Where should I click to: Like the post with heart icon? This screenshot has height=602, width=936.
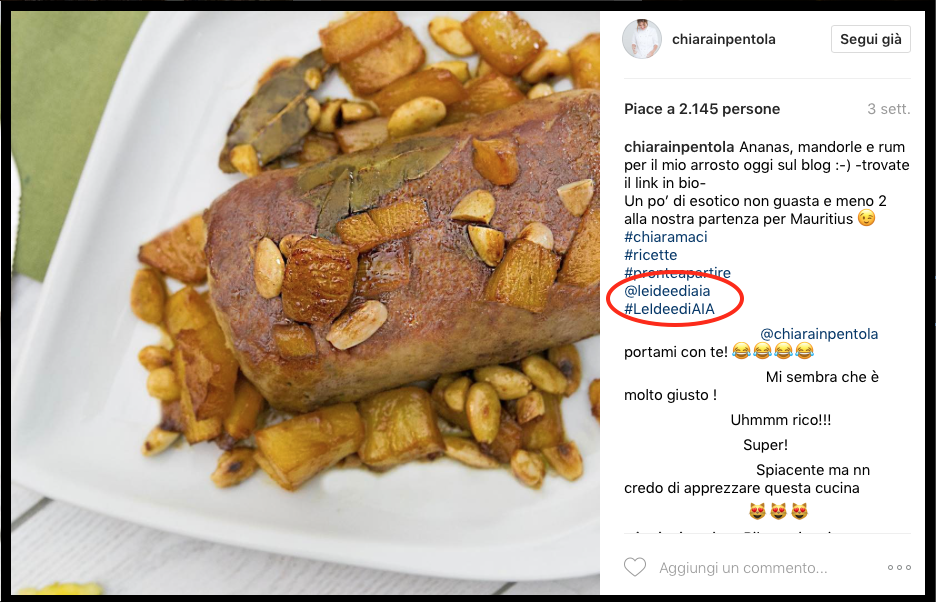(635, 567)
